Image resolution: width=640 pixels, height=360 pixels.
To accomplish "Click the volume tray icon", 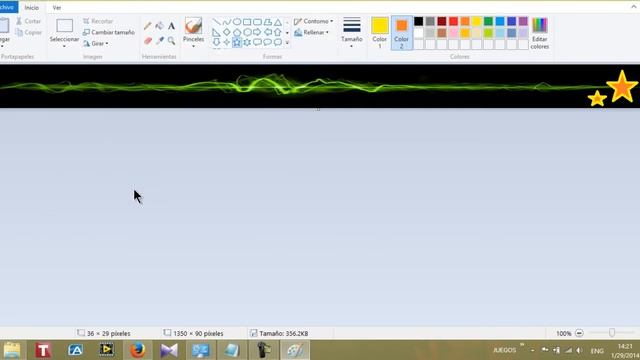I will 580,350.
